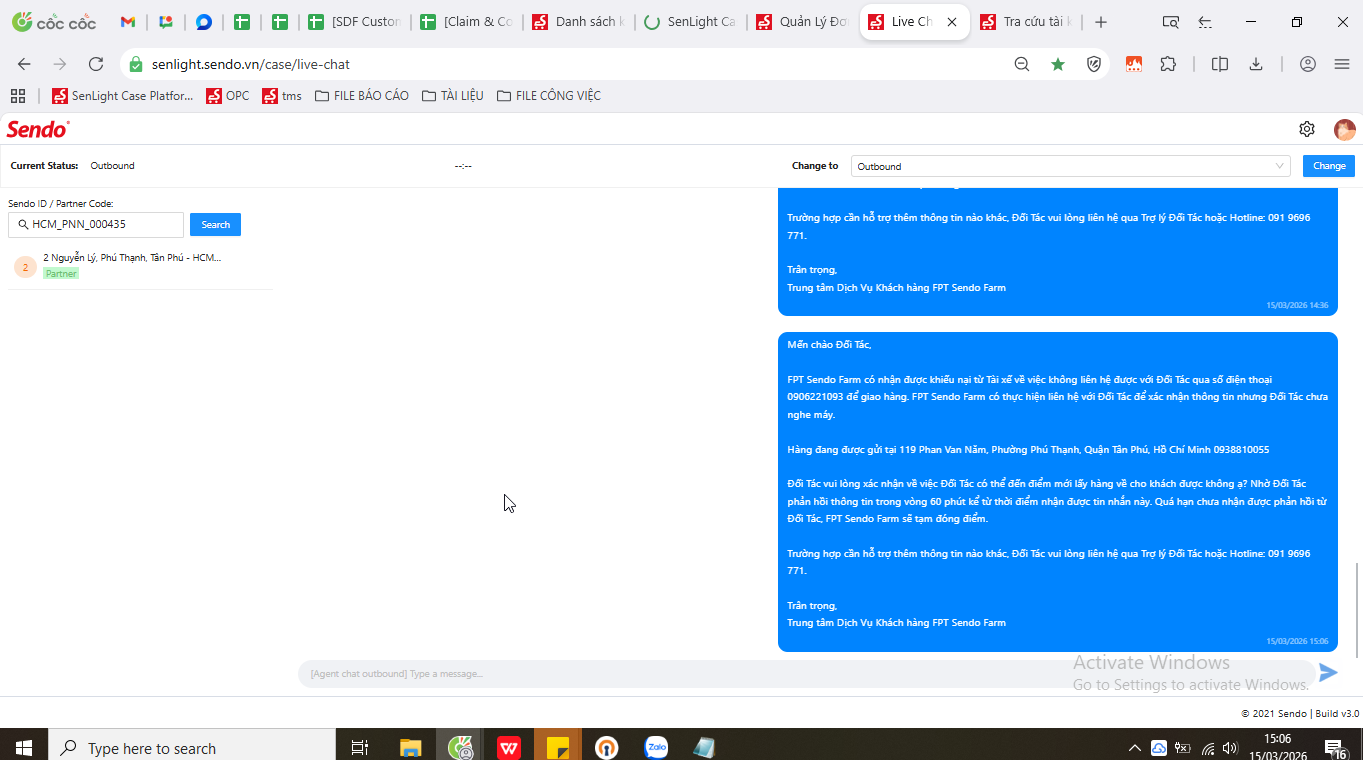Image resolution: width=1363 pixels, height=760 pixels.
Task: Open the browser profile icon
Action: (1308, 64)
